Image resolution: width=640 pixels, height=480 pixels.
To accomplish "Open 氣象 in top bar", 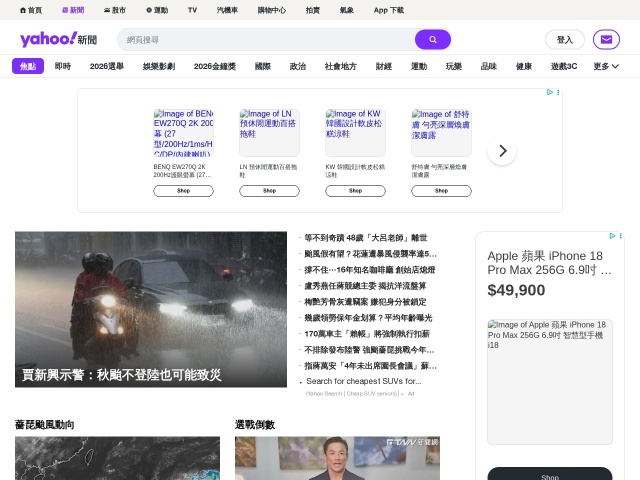I will [x=347, y=10].
